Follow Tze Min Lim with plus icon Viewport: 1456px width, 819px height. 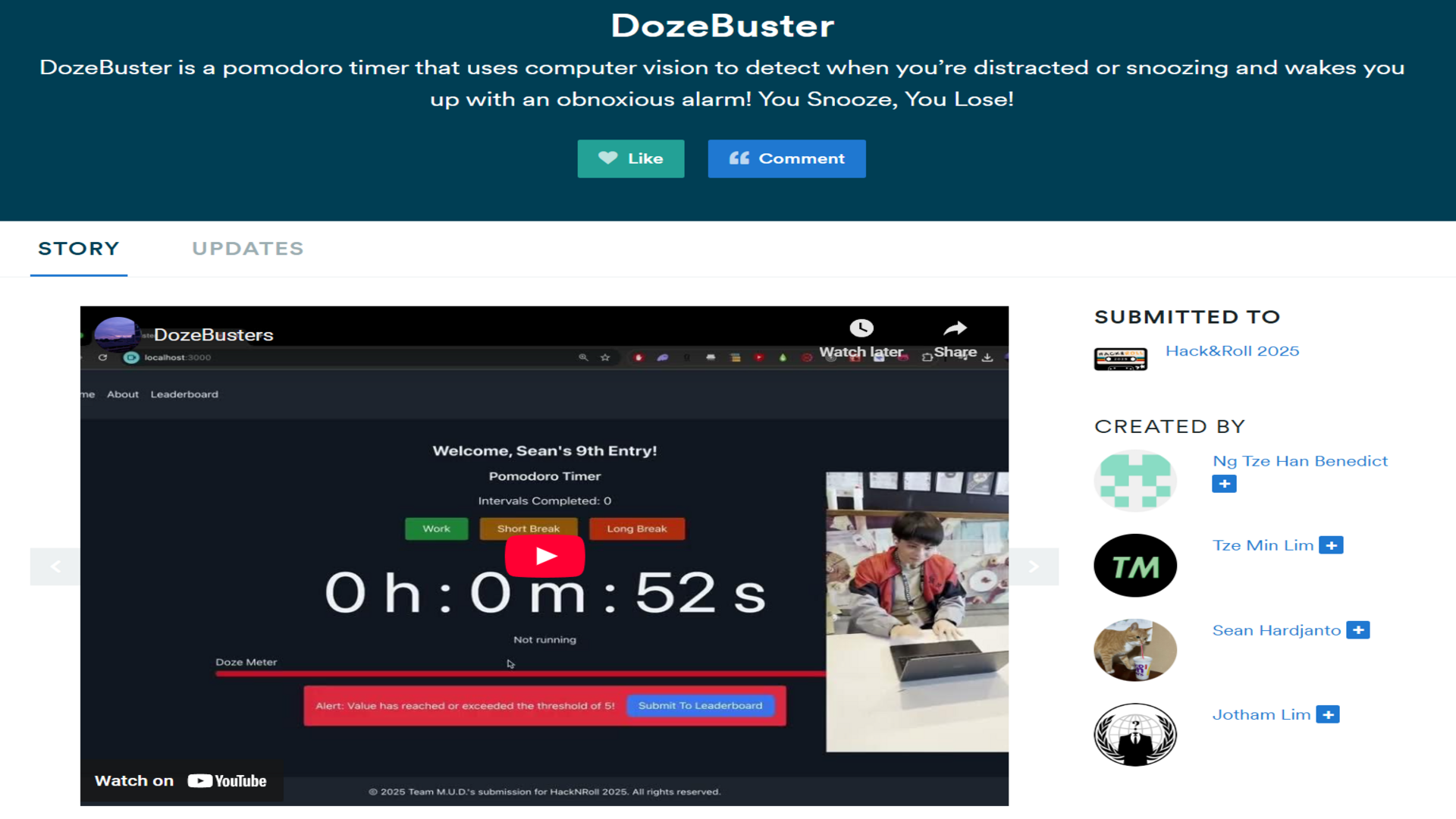click(x=1331, y=545)
